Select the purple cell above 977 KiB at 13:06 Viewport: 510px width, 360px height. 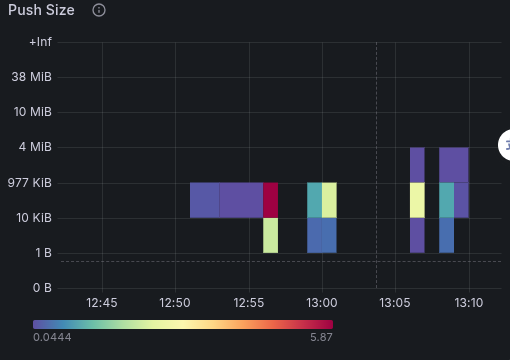417,165
